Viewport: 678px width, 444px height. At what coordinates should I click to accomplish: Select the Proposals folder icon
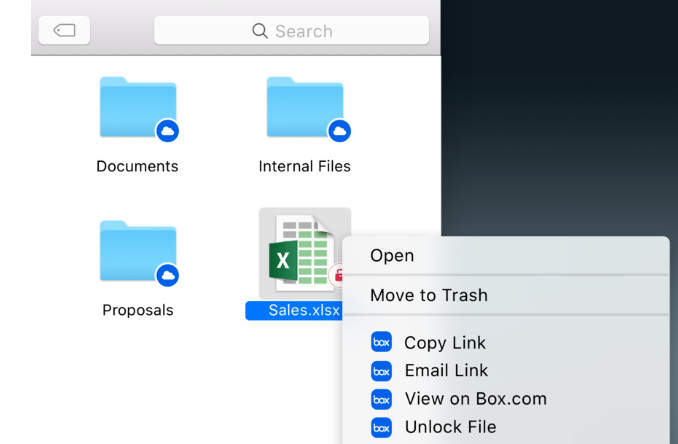tap(137, 250)
